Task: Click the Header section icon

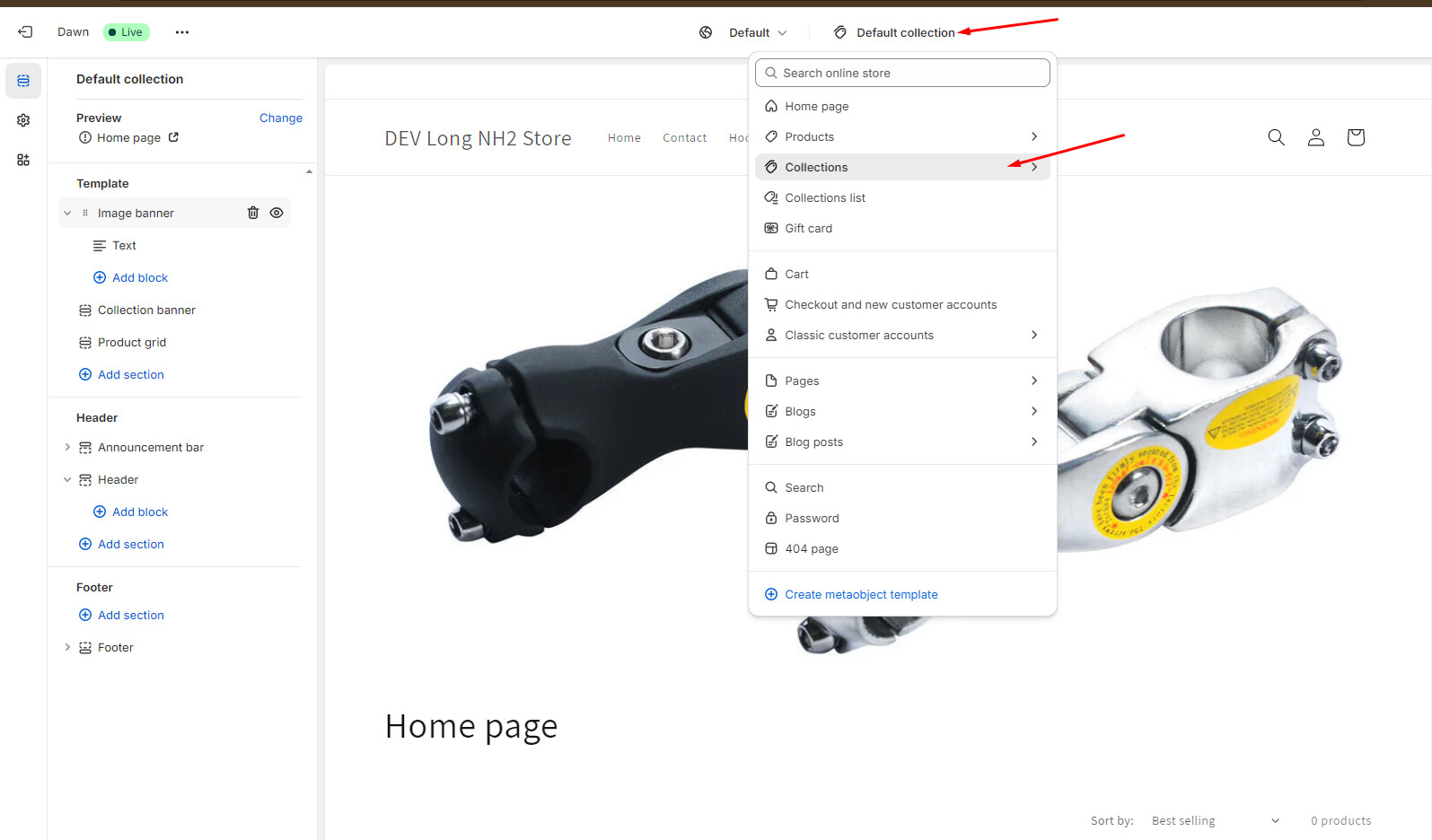Action: (85, 479)
